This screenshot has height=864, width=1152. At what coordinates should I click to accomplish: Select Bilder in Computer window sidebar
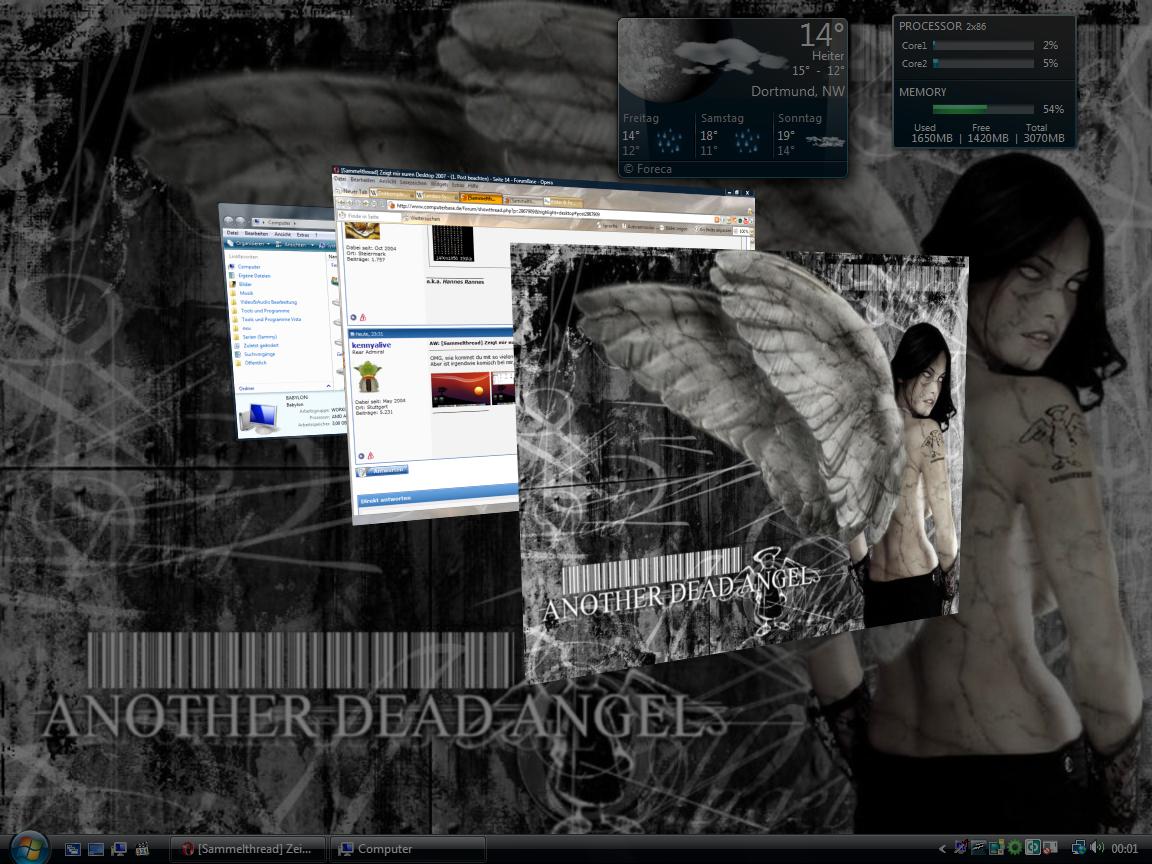[x=245, y=284]
